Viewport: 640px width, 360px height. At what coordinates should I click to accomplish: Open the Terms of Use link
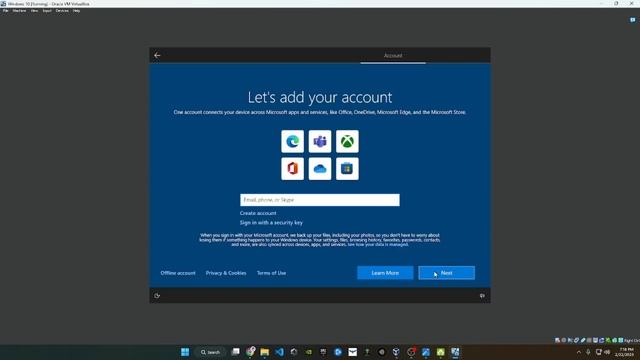271,273
